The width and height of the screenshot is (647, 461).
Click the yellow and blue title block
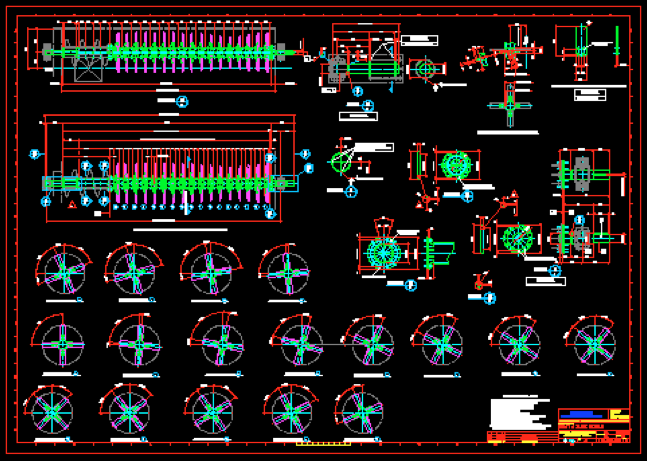tap(594, 425)
